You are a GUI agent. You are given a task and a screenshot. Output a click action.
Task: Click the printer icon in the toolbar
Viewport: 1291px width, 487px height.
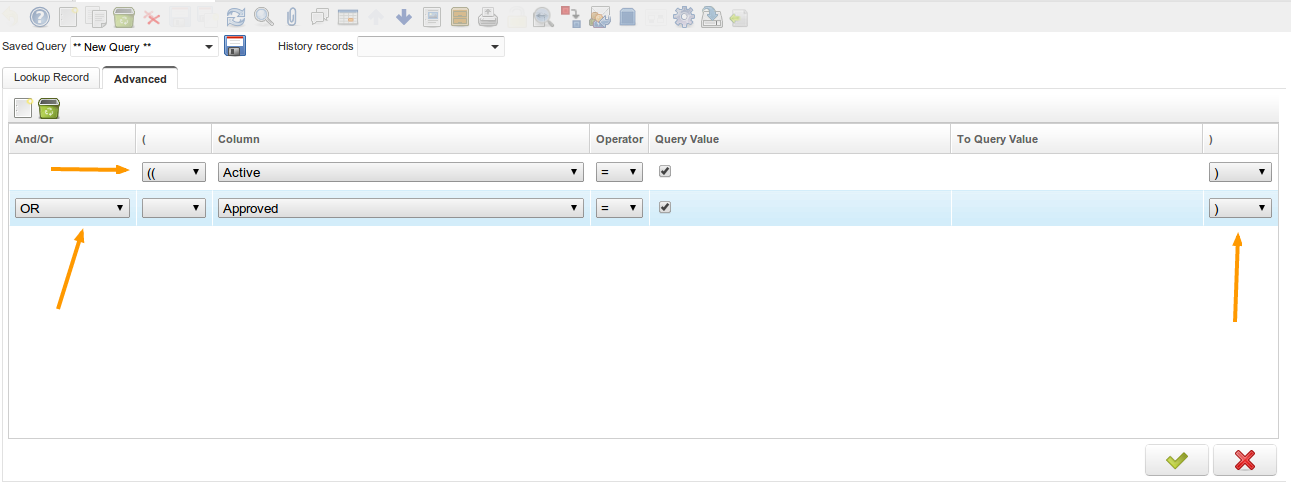click(488, 17)
